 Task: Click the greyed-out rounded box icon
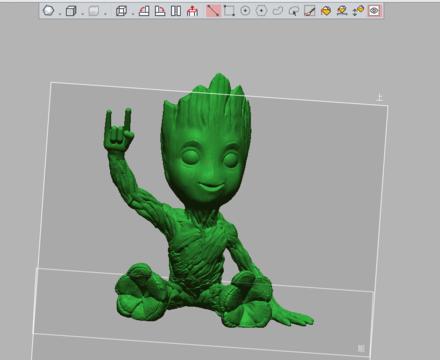(94, 11)
